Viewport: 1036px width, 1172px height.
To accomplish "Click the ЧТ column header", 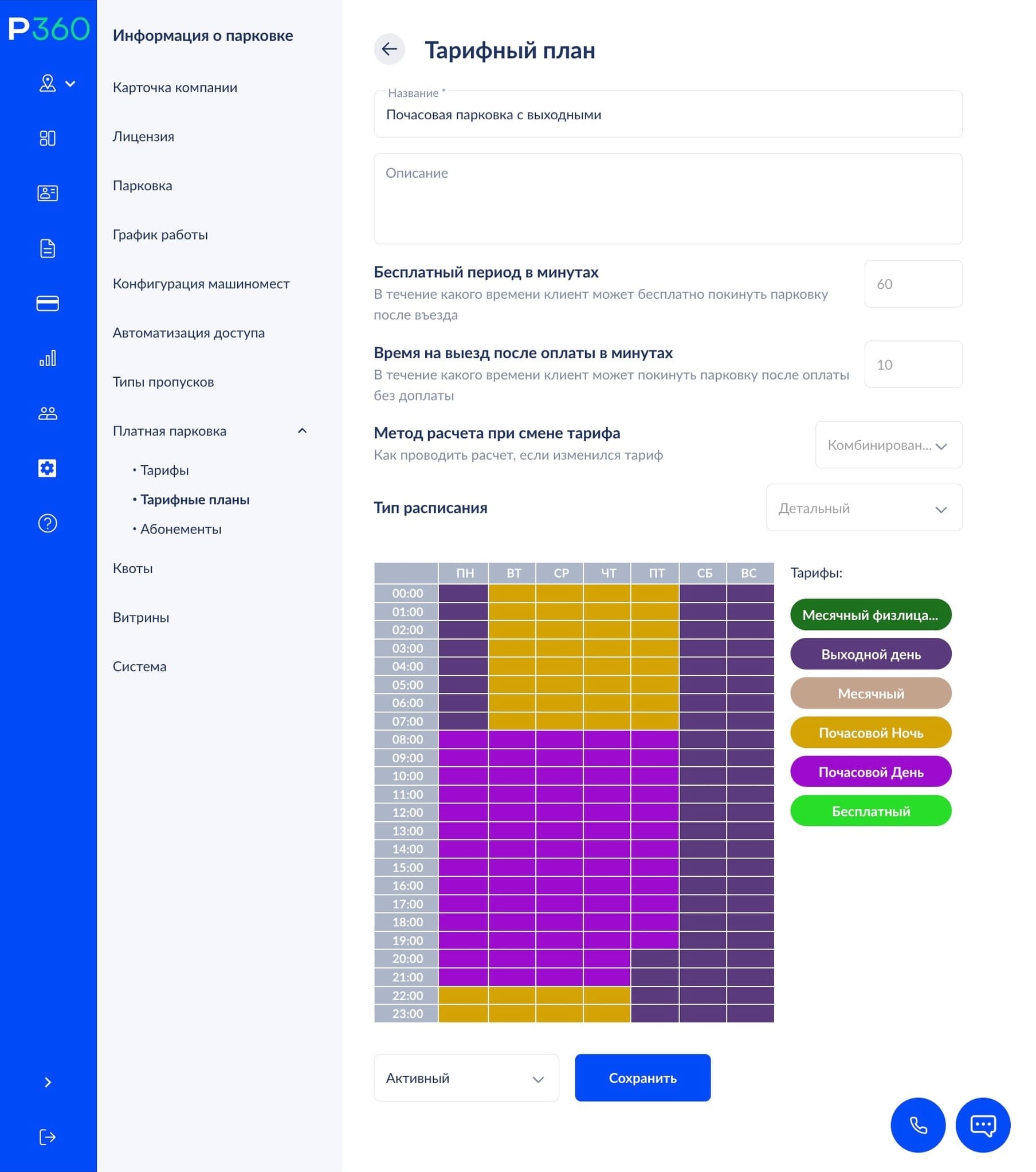I will [608, 573].
